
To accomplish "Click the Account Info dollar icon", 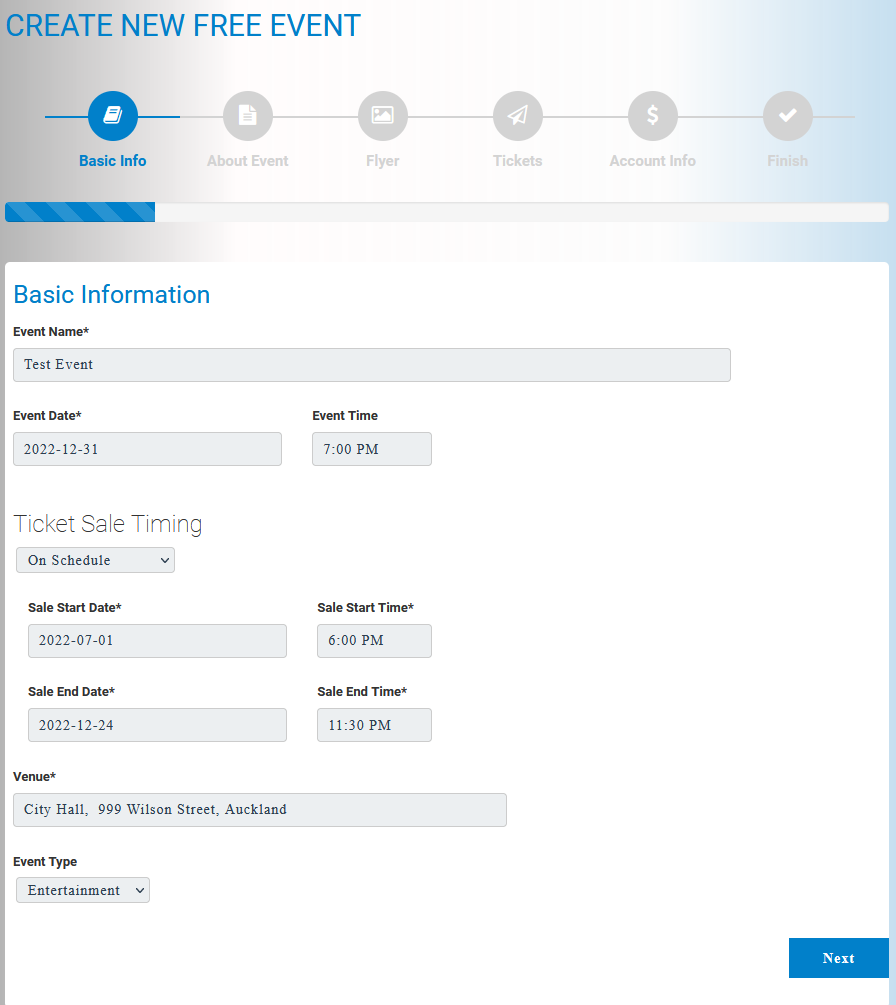I will tap(652, 116).
